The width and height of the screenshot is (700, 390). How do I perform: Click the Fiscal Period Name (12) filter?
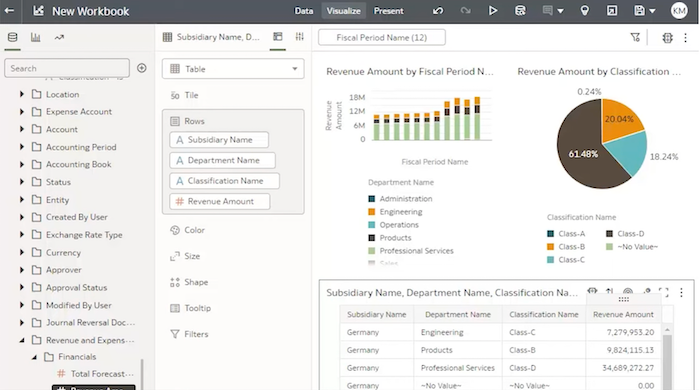point(382,37)
